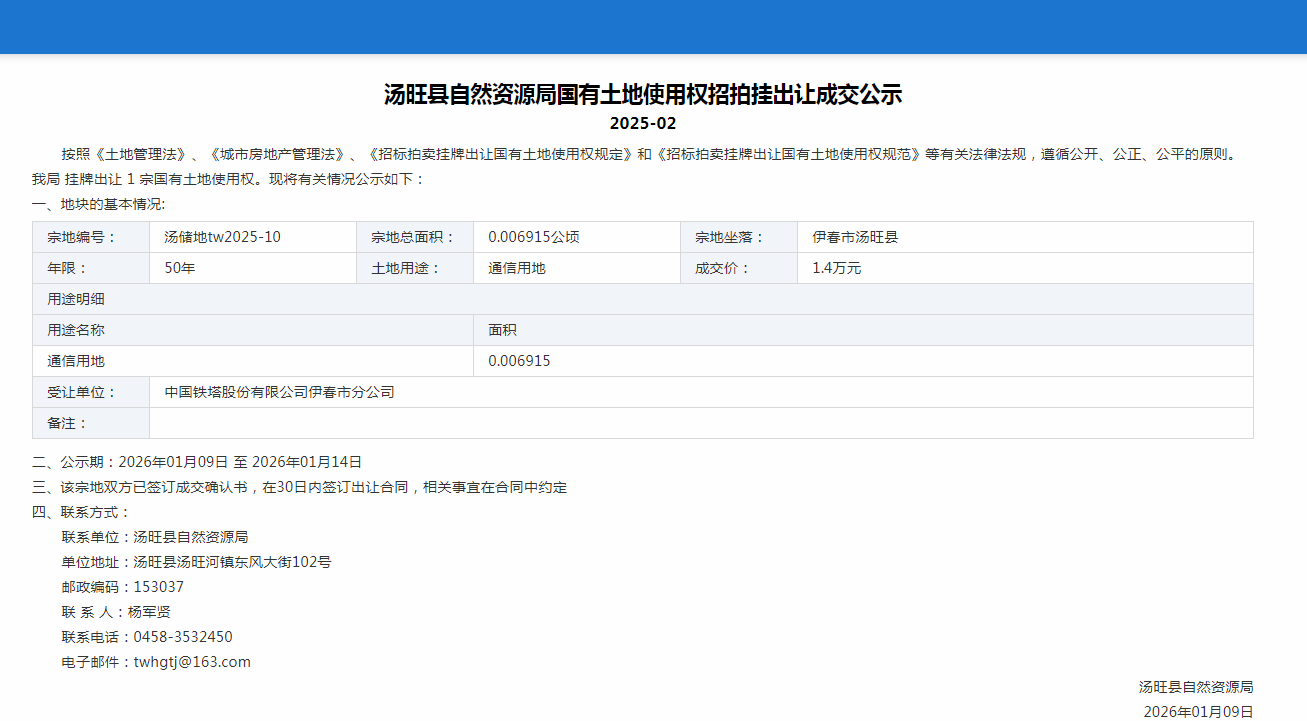Click the 成交价 value 1.4万元
Image resolution: width=1307 pixels, height=721 pixels.
click(x=836, y=268)
